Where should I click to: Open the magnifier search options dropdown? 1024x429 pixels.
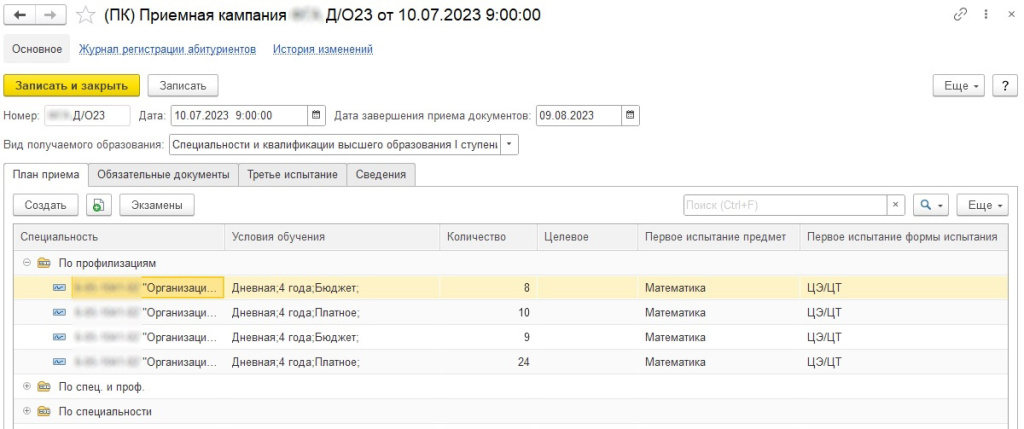931,205
